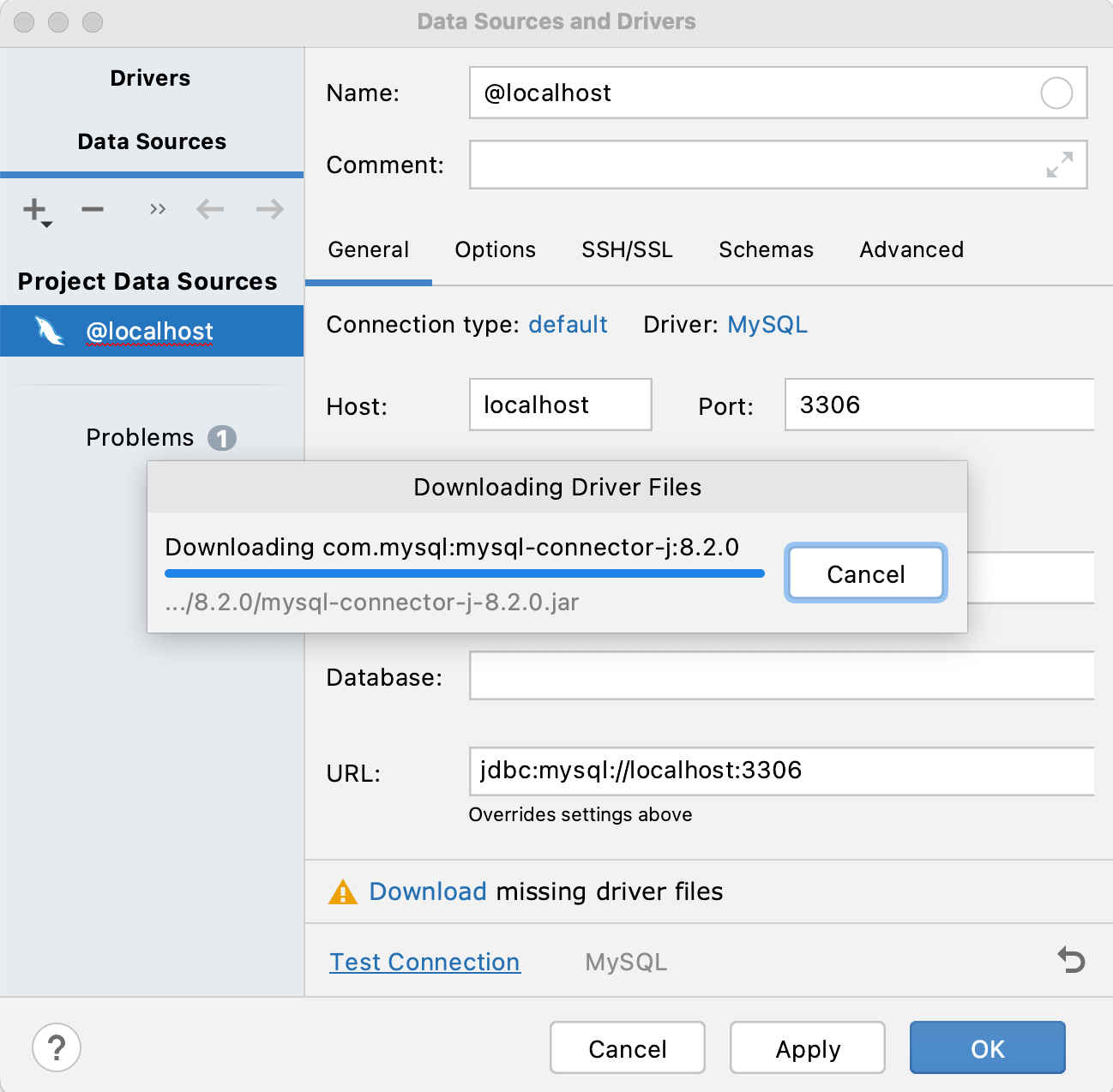The height and width of the screenshot is (1092, 1113).
Task: Switch to the Drivers section in the sidebar
Action: click(150, 78)
